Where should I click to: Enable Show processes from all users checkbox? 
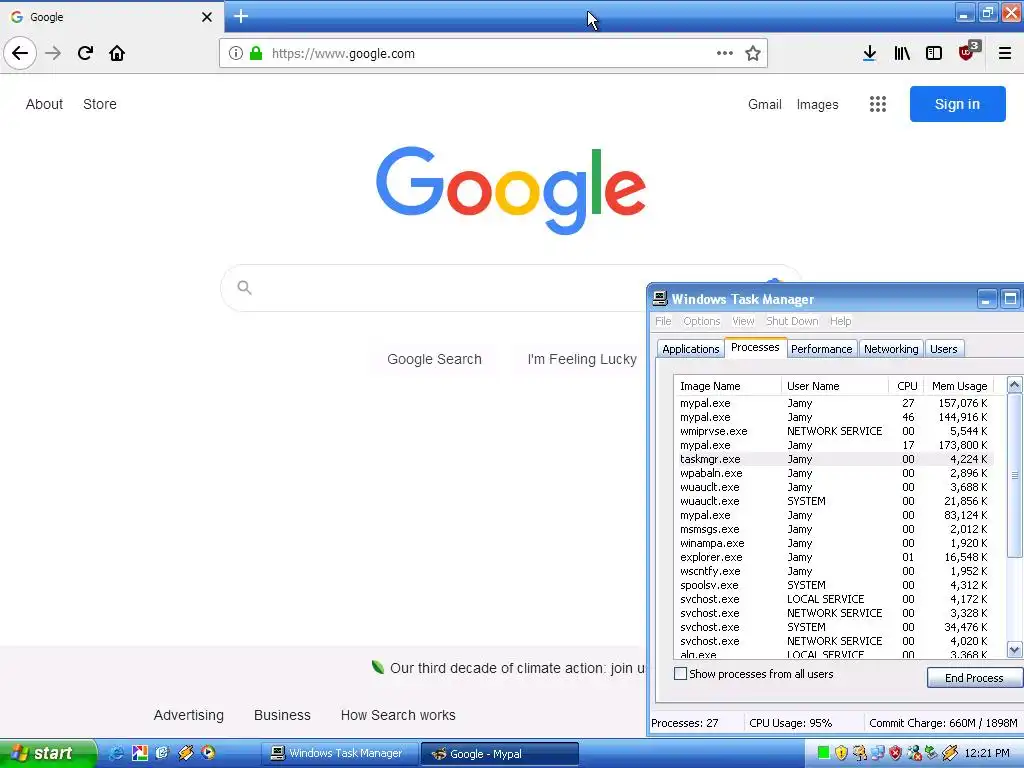pyautogui.click(x=680, y=674)
